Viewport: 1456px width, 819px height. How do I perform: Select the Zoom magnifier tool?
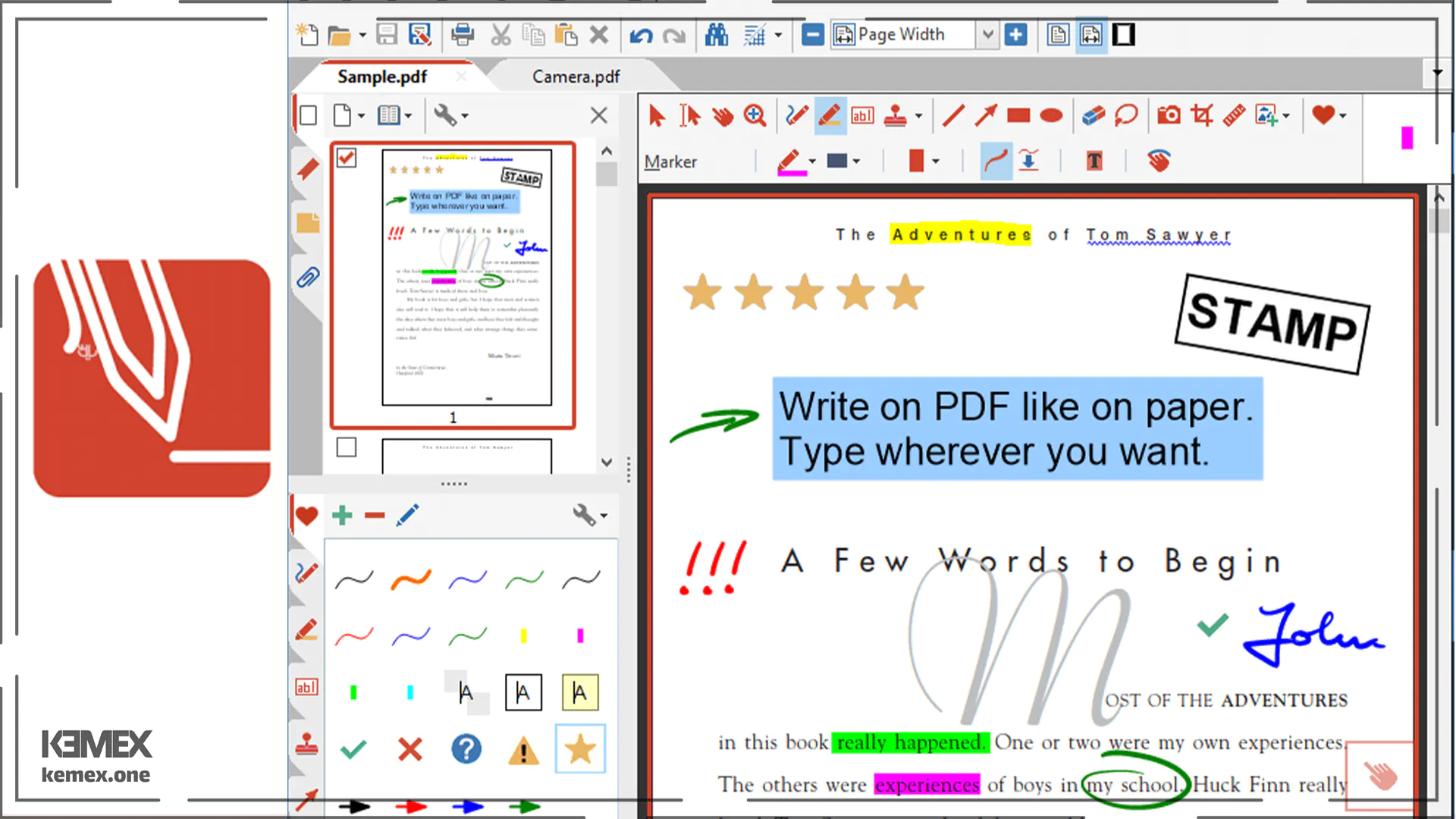point(755,116)
